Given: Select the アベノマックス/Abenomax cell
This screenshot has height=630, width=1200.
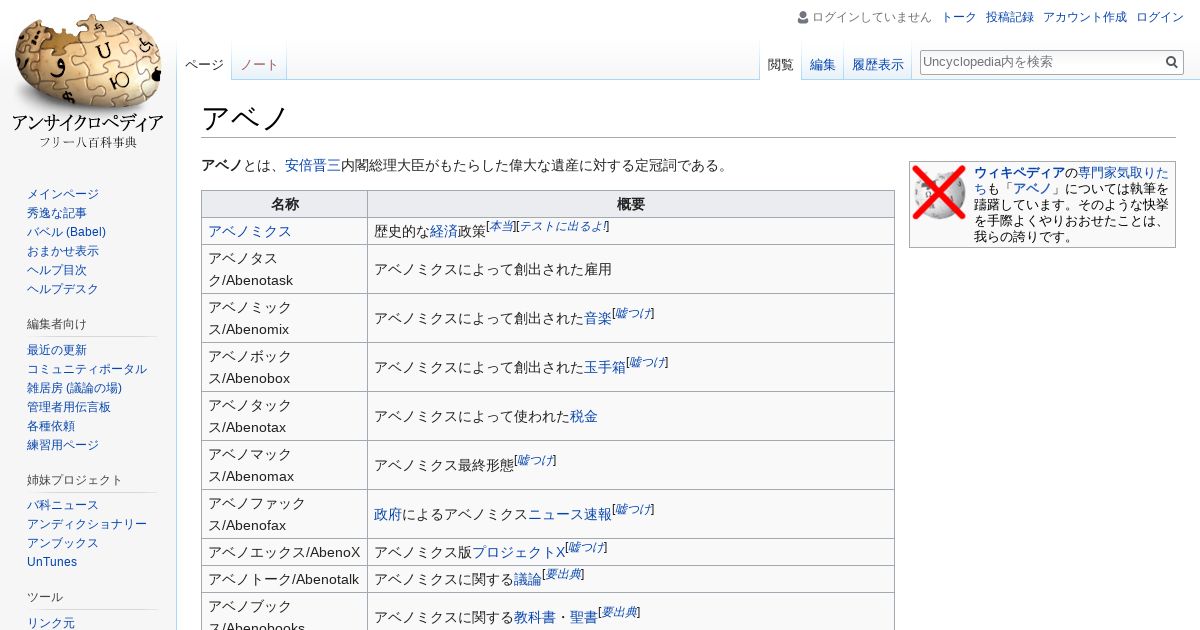Looking at the screenshot, I should coord(284,465).
